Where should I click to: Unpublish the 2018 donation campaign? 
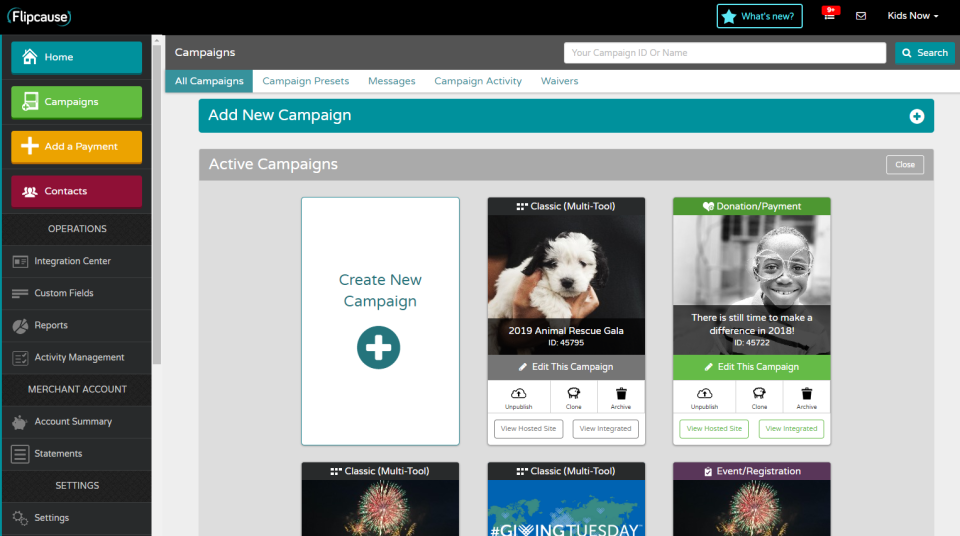click(x=704, y=398)
